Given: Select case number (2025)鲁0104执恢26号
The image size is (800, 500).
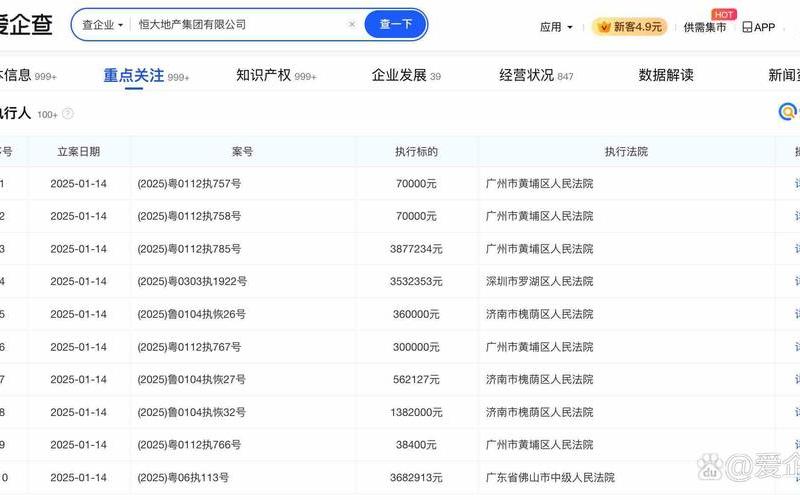Looking at the screenshot, I should [x=191, y=314].
